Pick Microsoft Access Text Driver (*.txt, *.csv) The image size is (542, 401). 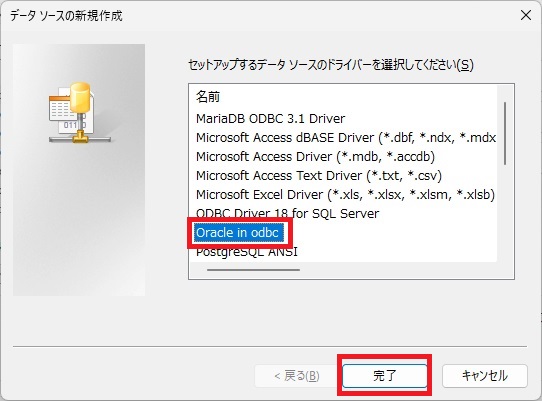[319, 176]
